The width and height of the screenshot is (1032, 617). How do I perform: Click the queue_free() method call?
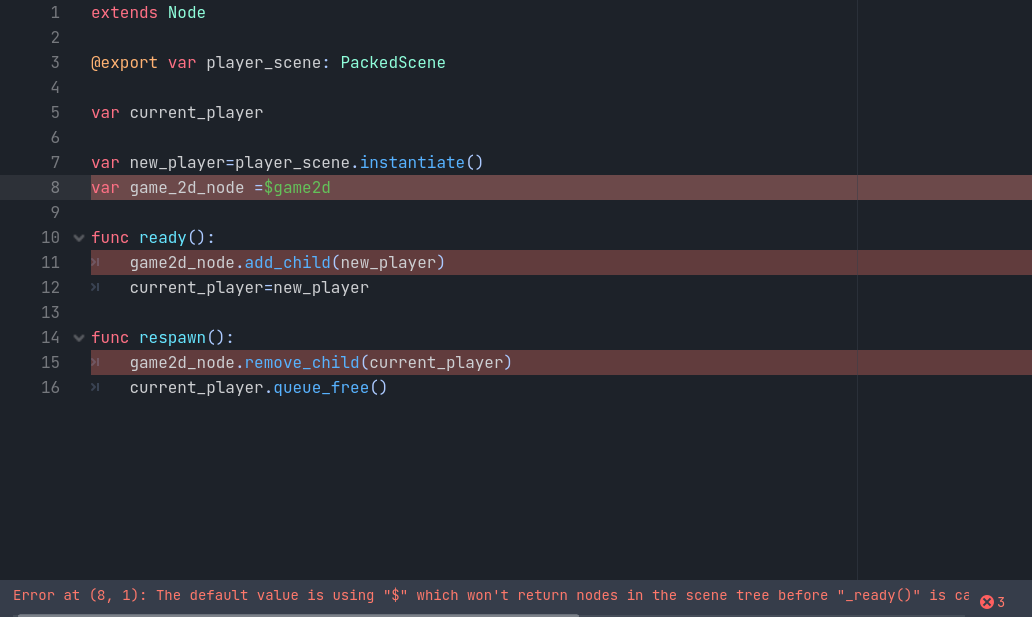(330, 388)
